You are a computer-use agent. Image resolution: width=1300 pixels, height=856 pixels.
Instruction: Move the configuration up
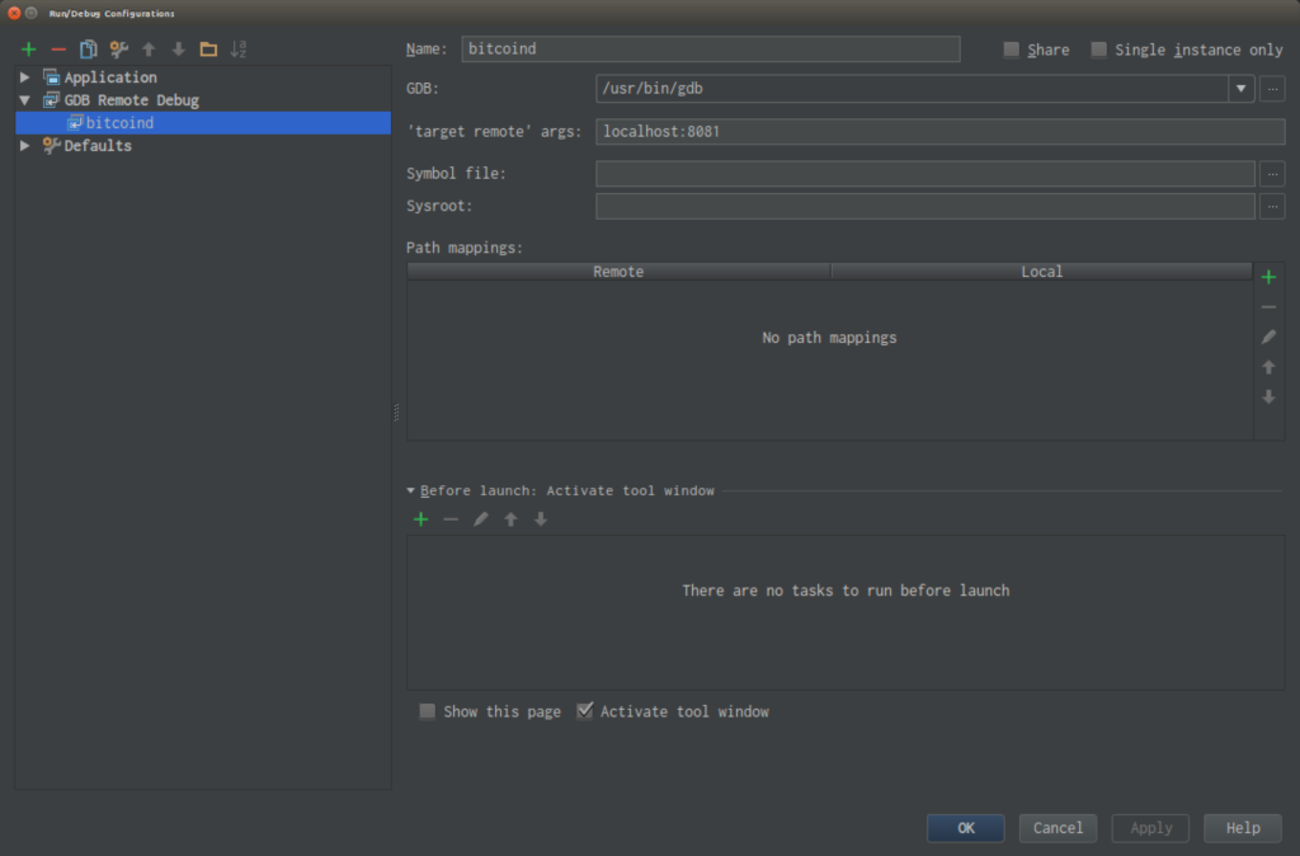point(148,48)
